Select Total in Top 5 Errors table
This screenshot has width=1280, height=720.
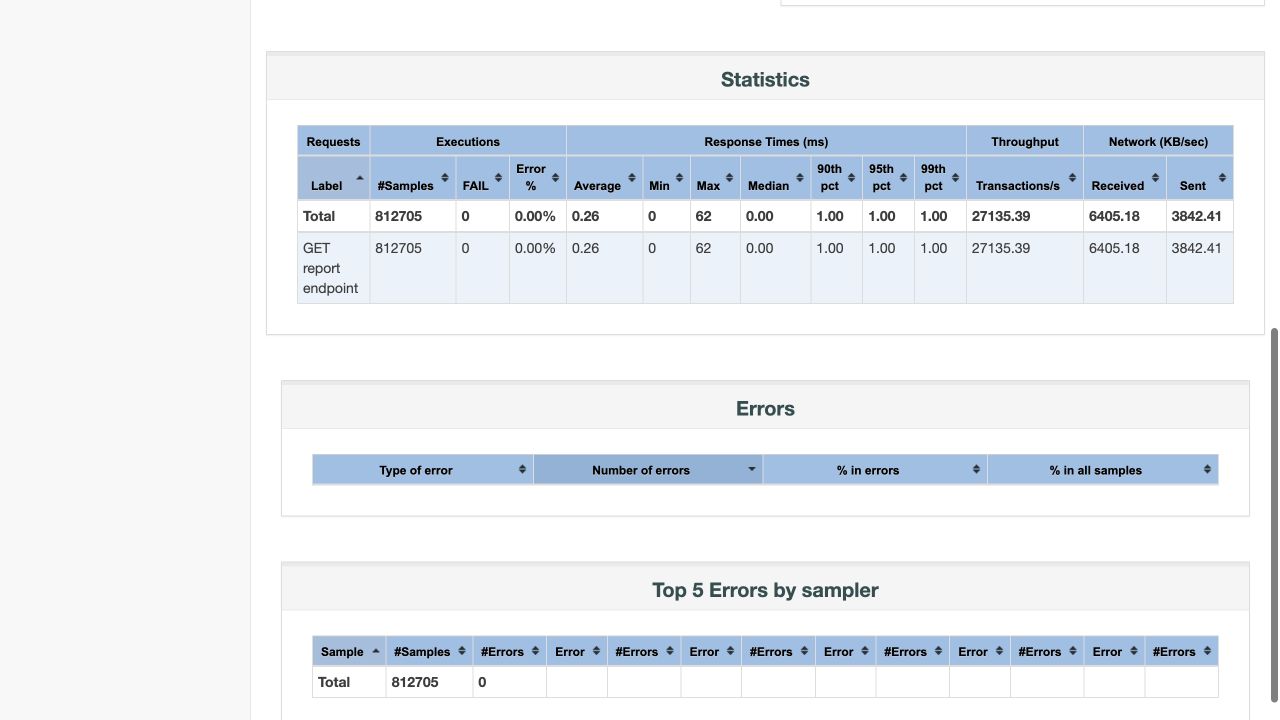point(334,682)
